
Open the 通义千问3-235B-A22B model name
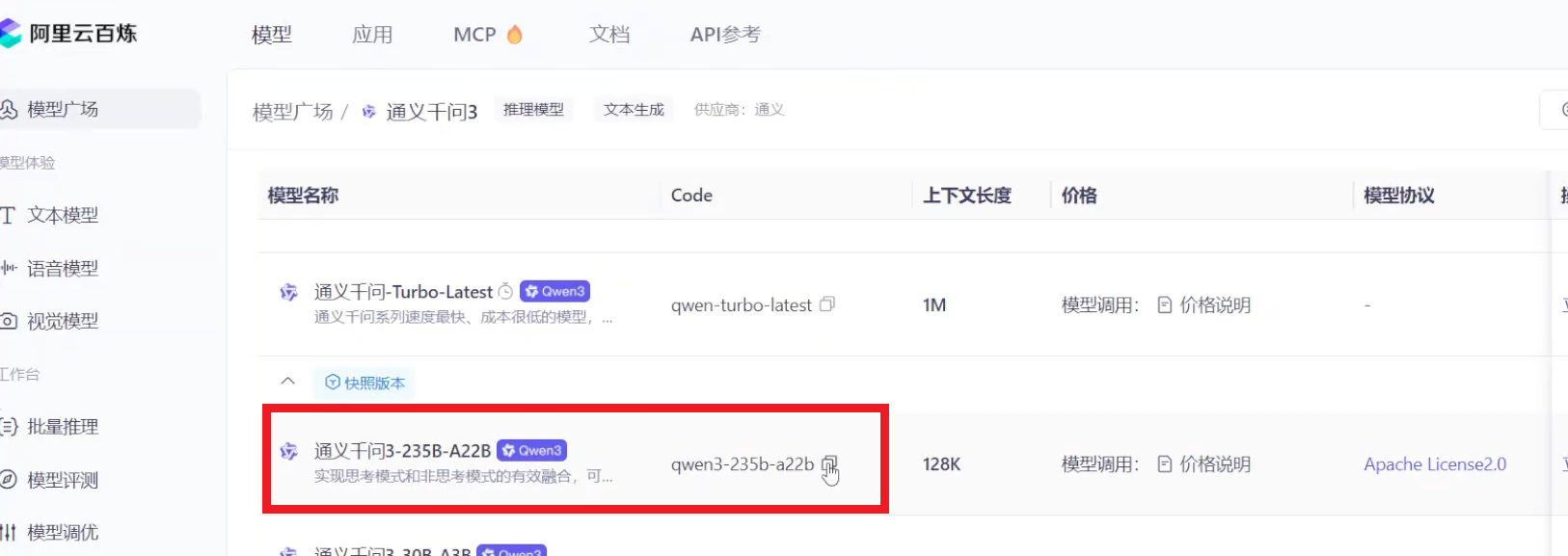[403, 451]
